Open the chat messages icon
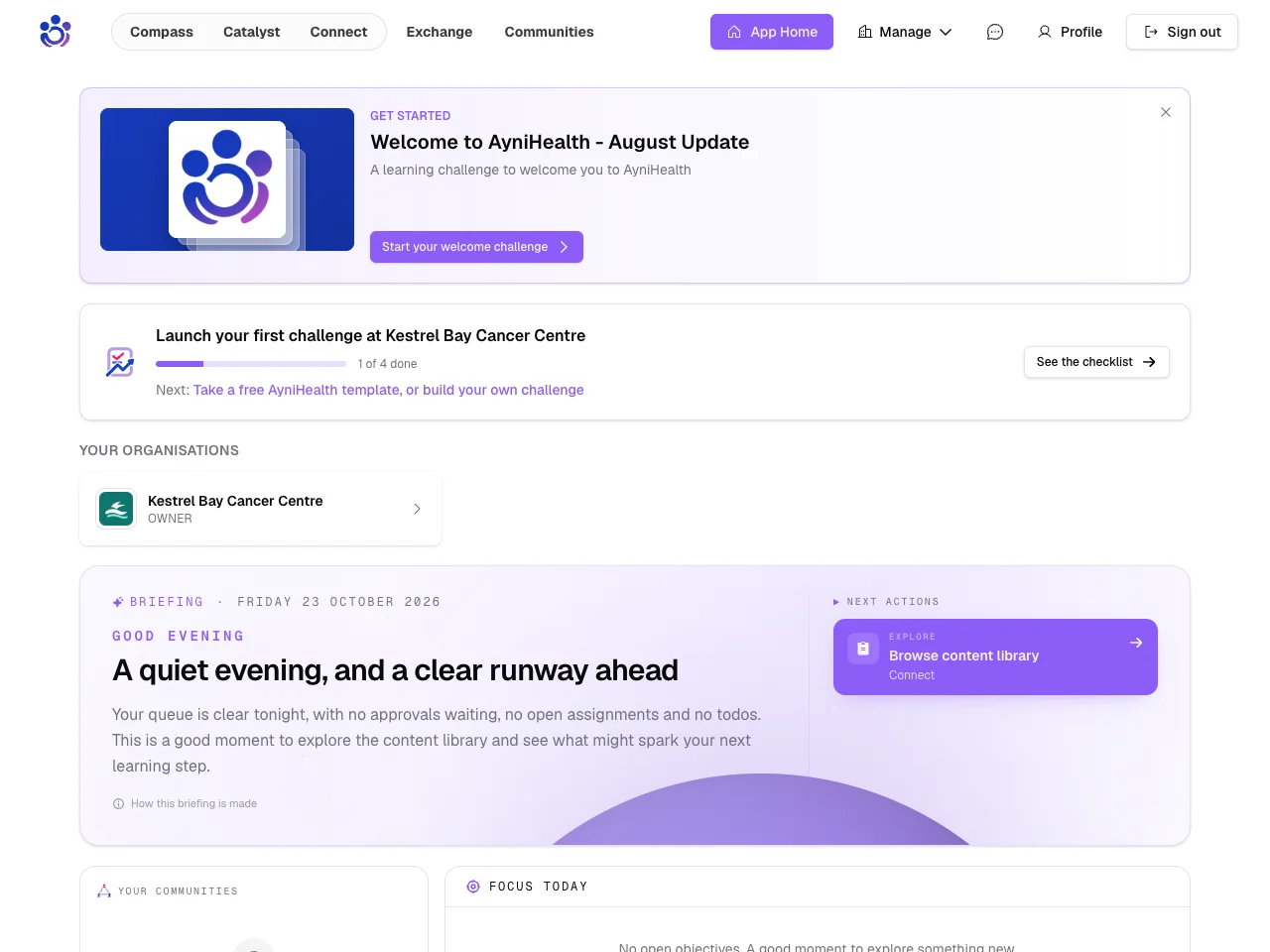Screen dimensions: 1270x952 [x=995, y=32]
